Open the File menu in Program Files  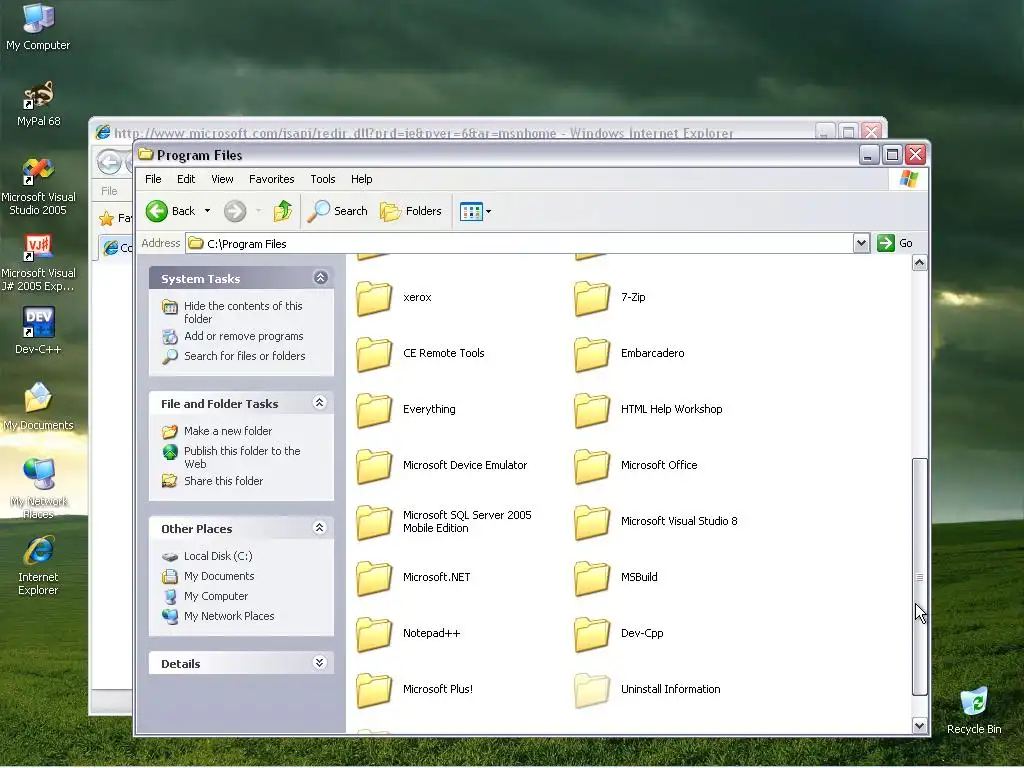[x=153, y=179]
